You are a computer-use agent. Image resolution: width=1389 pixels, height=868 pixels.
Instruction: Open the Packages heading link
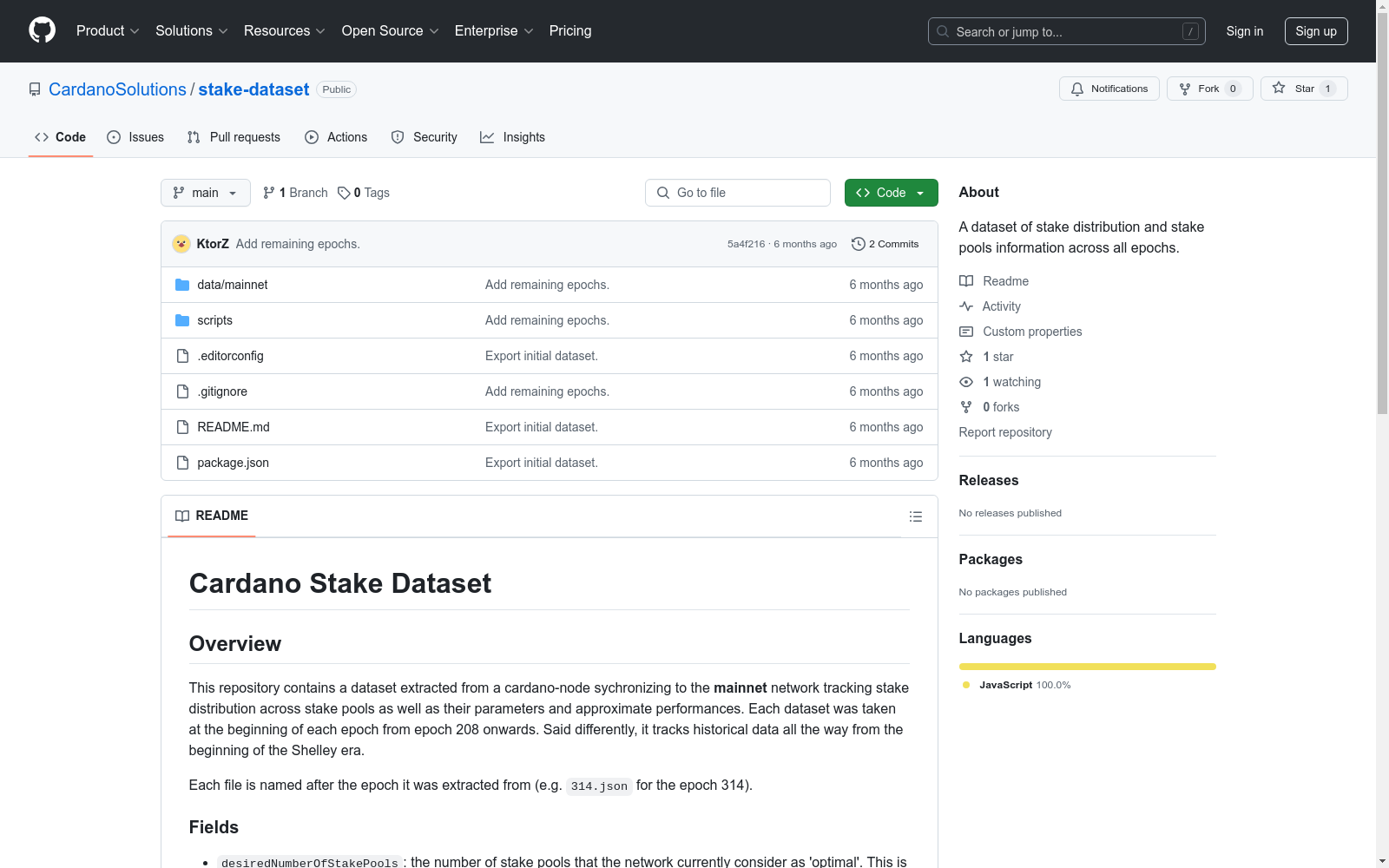coord(991,560)
